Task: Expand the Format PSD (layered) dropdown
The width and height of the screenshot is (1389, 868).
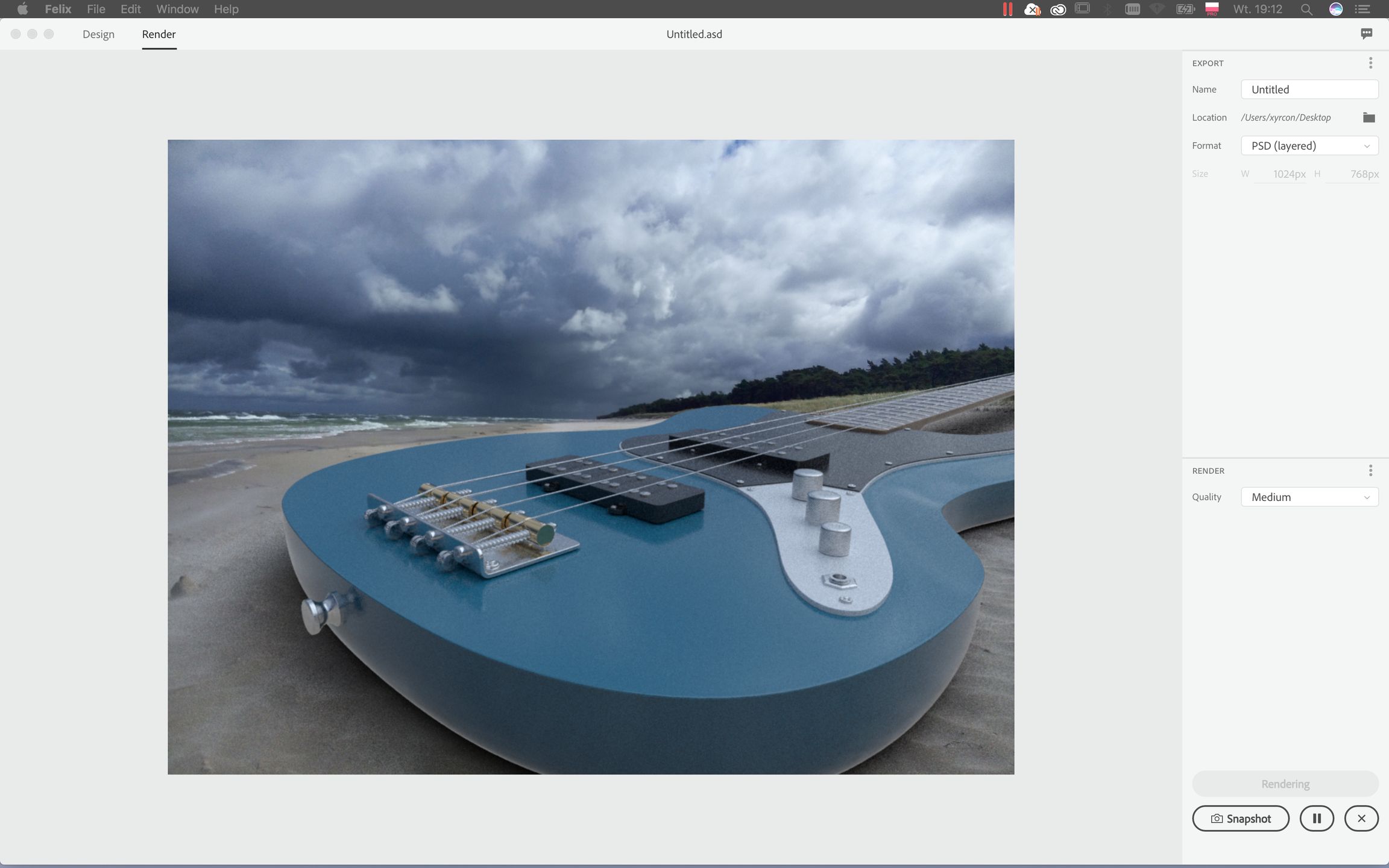Action: (1309, 146)
